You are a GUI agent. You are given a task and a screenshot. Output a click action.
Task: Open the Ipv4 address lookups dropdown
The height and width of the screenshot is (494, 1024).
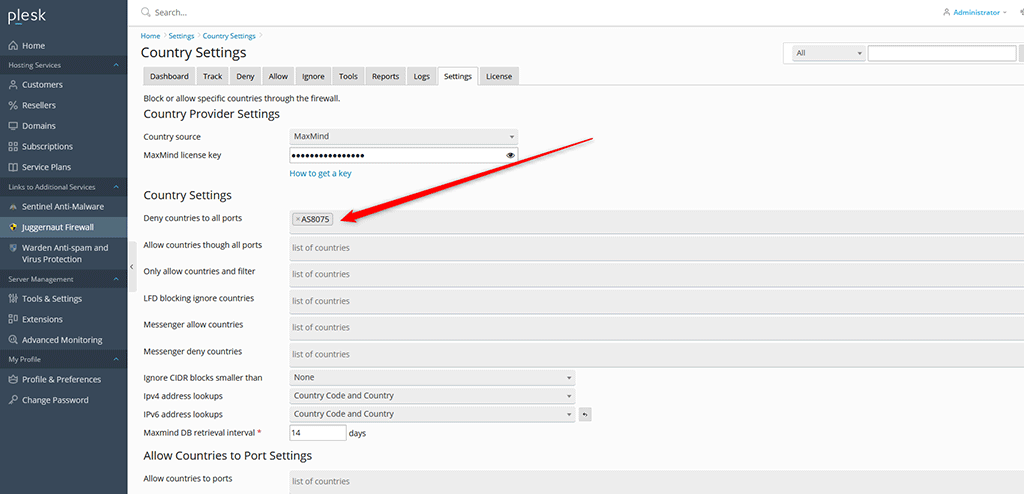pyautogui.click(x=432, y=396)
